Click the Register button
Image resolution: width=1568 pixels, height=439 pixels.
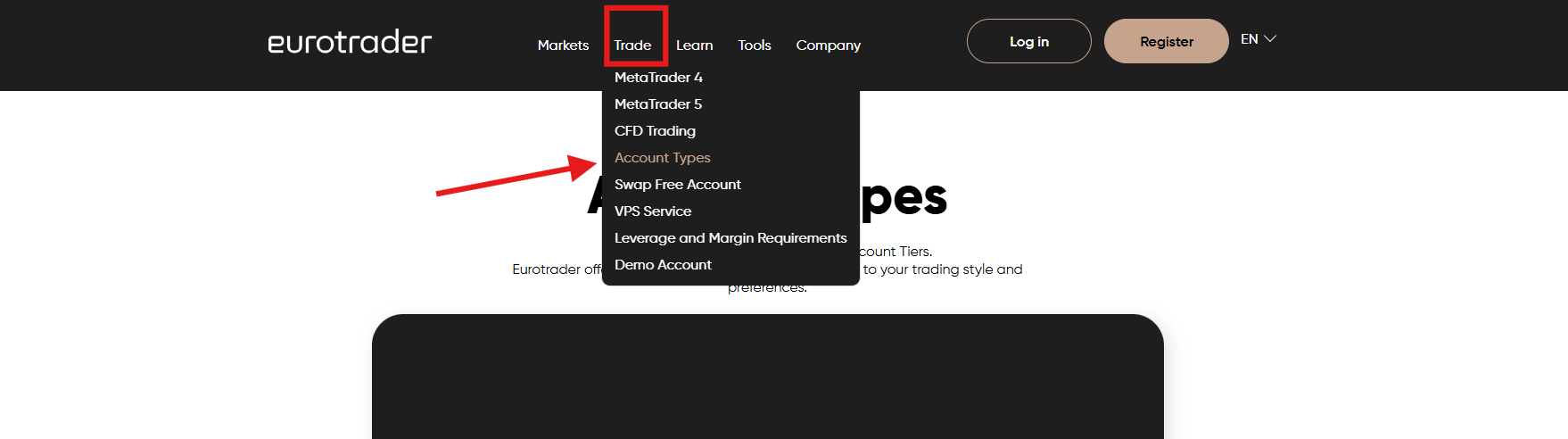(1166, 41)
